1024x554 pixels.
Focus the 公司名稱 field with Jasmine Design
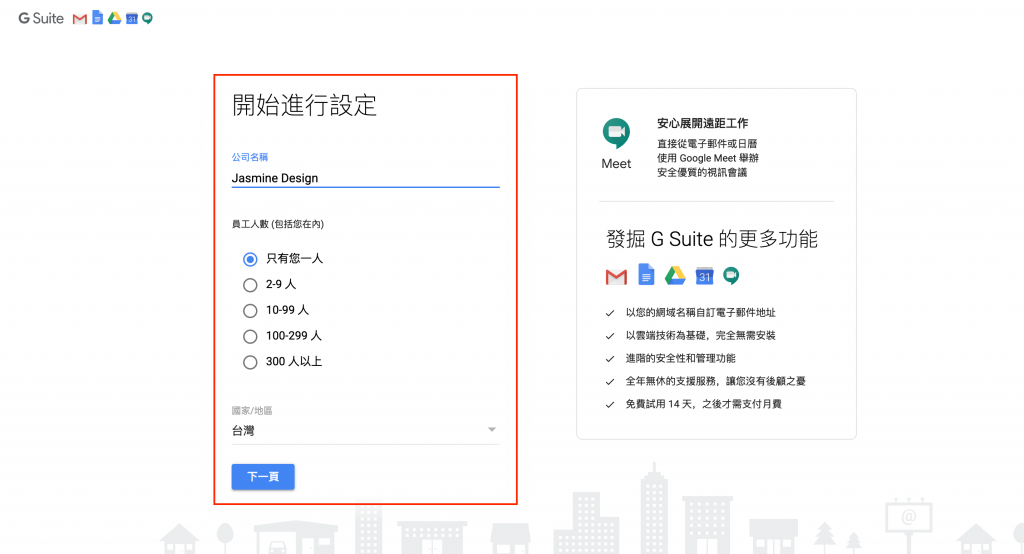tap(365, 178)
